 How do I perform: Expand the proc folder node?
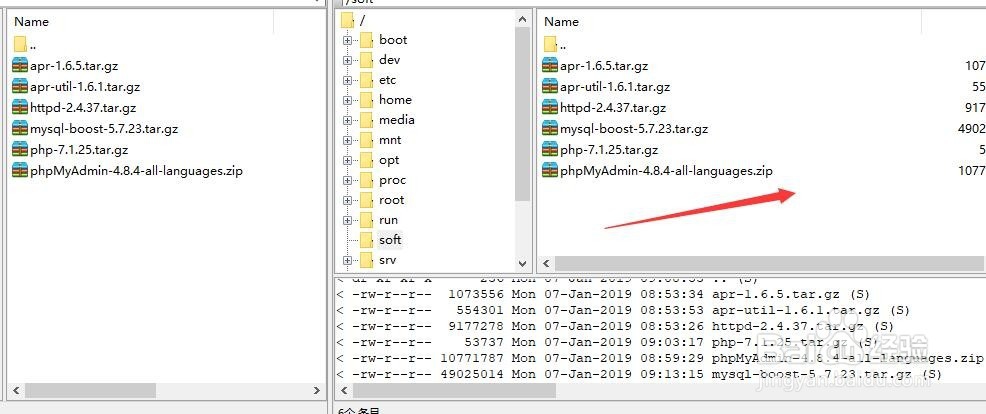pos(347,181)
